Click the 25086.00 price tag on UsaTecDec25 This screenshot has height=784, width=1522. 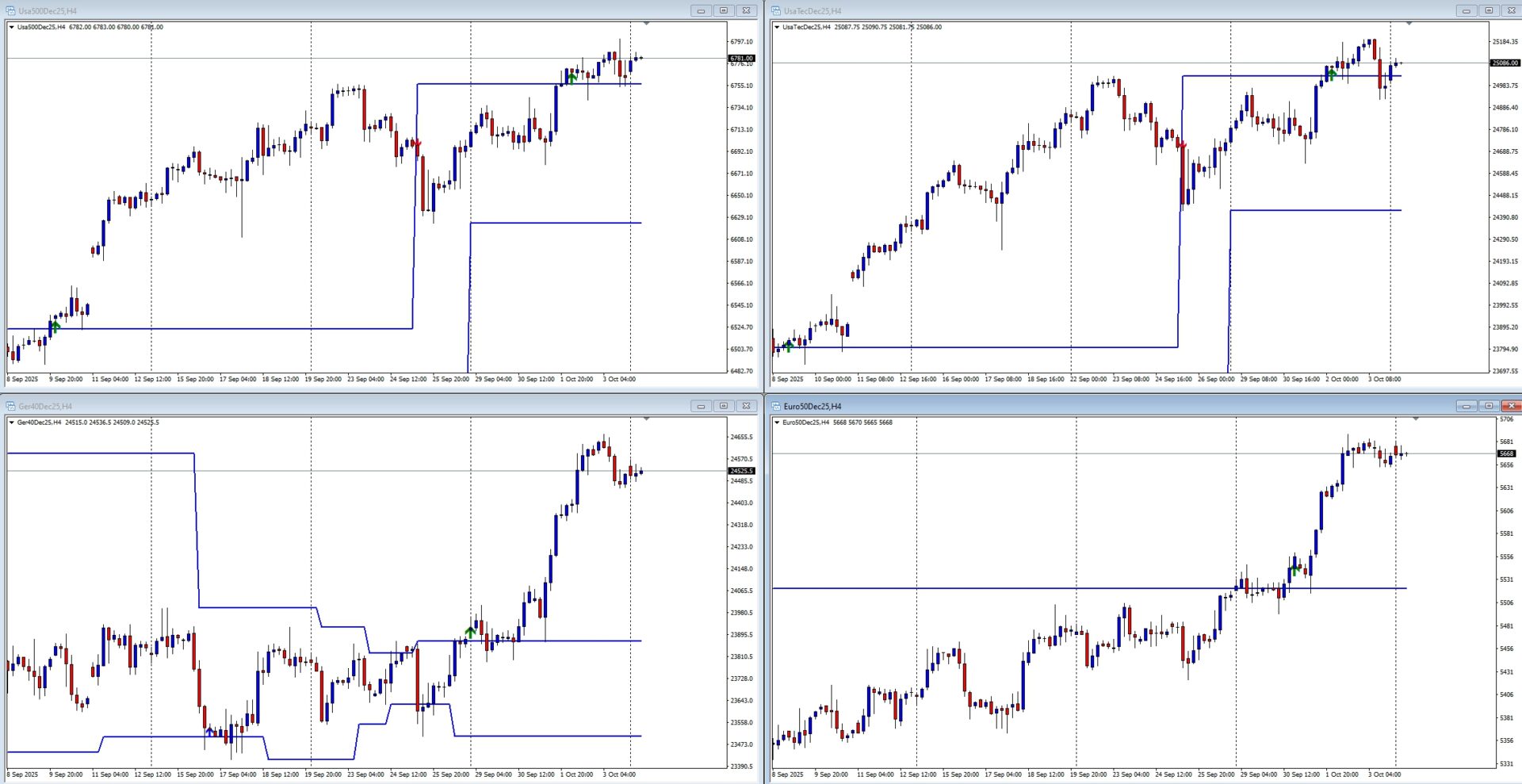click(1505, 63)
